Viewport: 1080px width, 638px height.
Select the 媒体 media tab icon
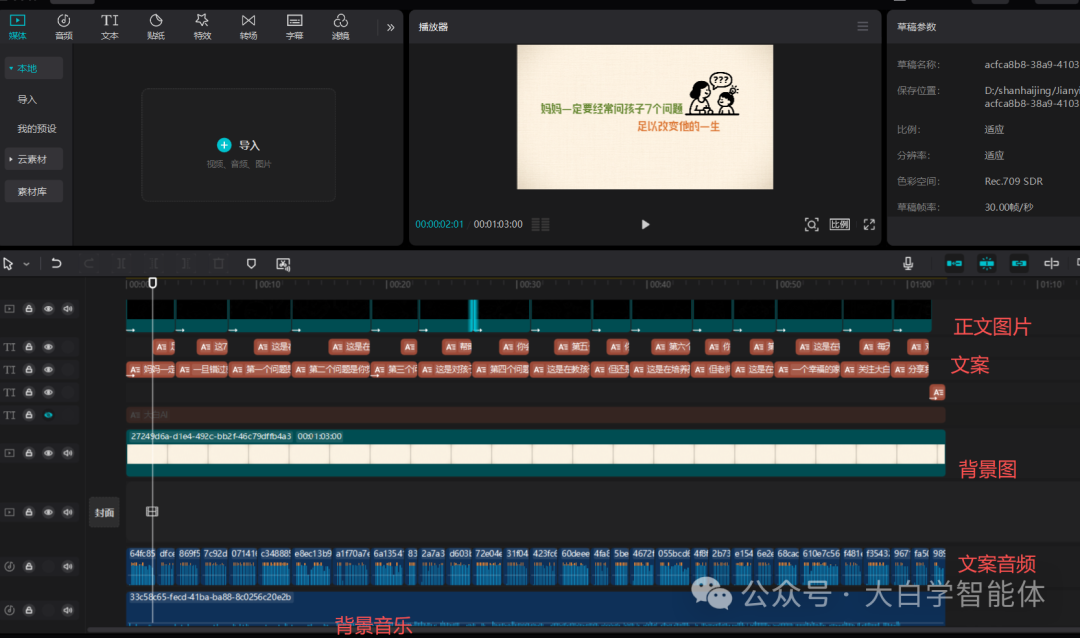coord(17,21)
